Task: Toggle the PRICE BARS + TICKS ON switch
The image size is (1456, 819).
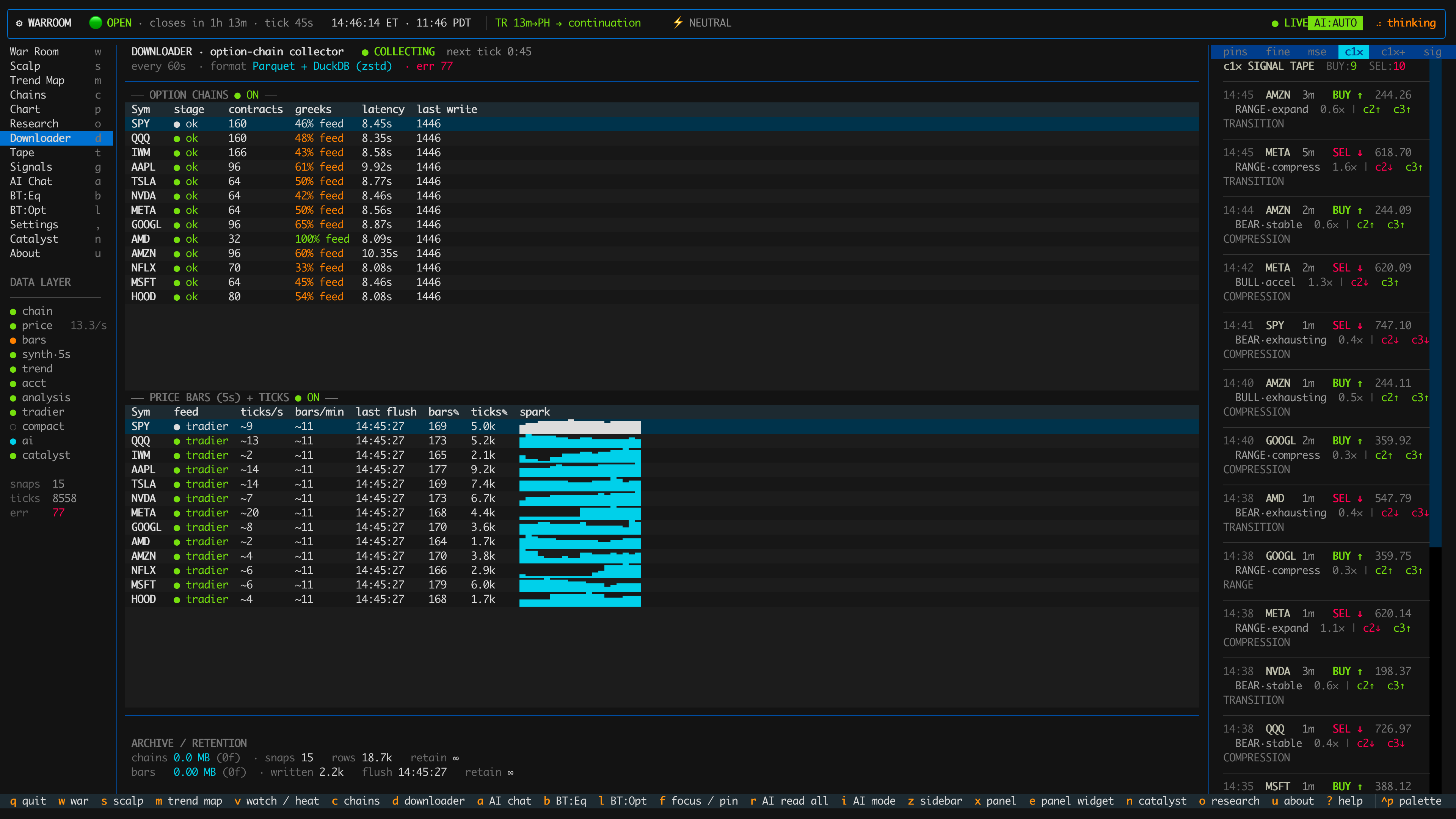Action: pos(307,397)
